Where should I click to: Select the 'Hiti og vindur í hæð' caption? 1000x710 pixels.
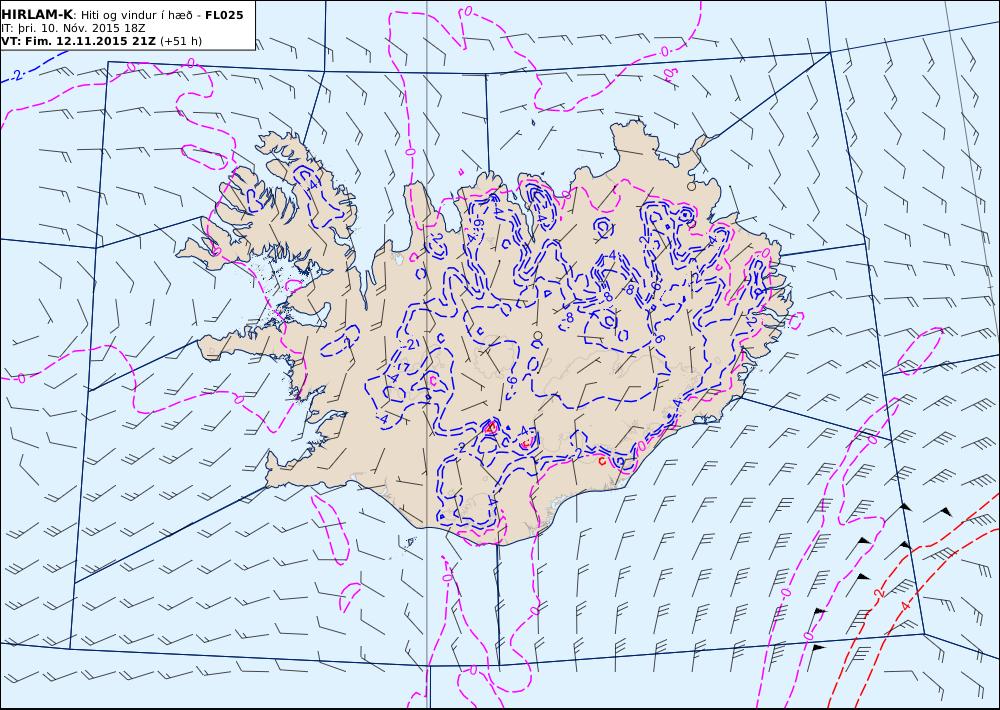136,15
